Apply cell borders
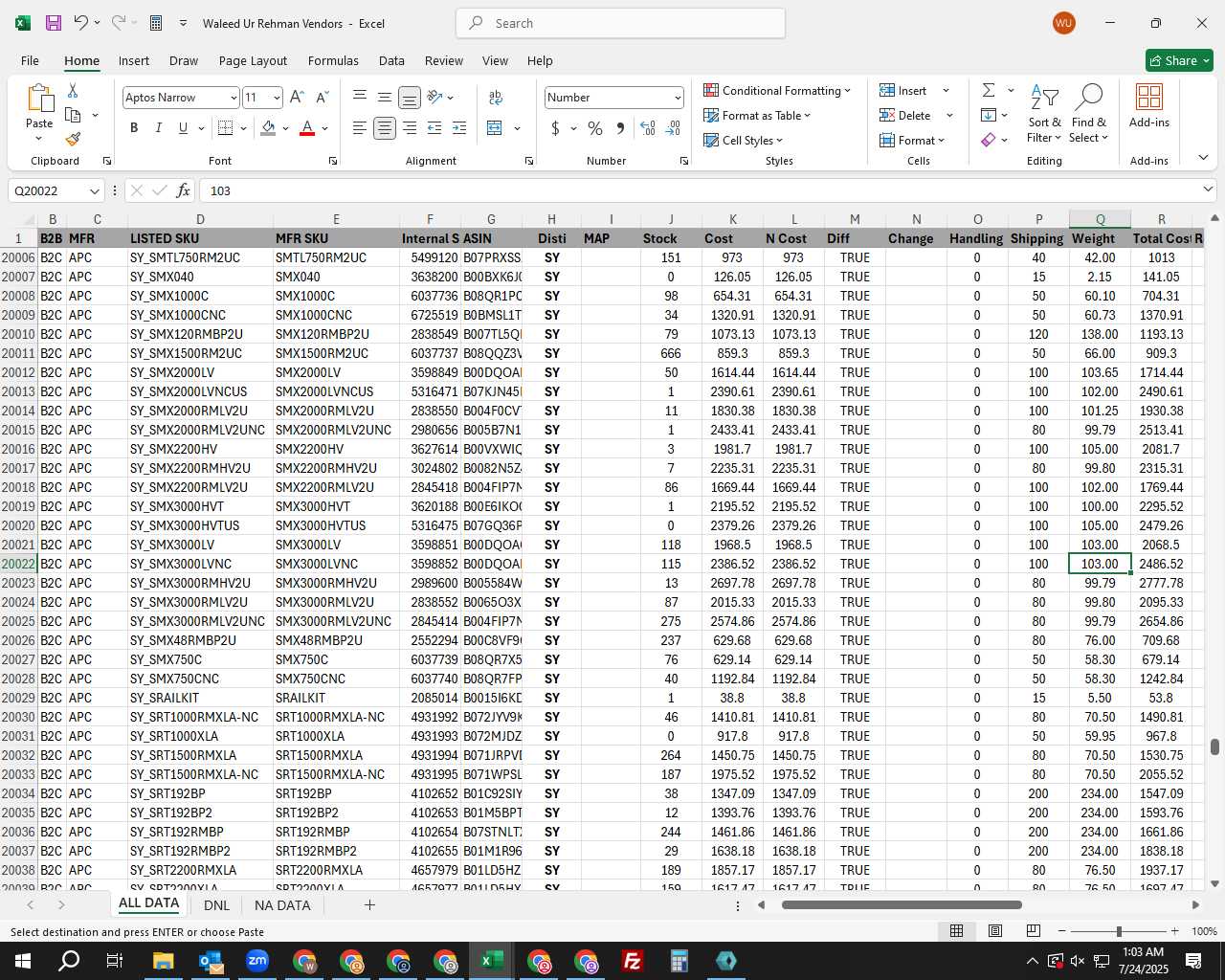1225x980 pixels. click(225, 128)
